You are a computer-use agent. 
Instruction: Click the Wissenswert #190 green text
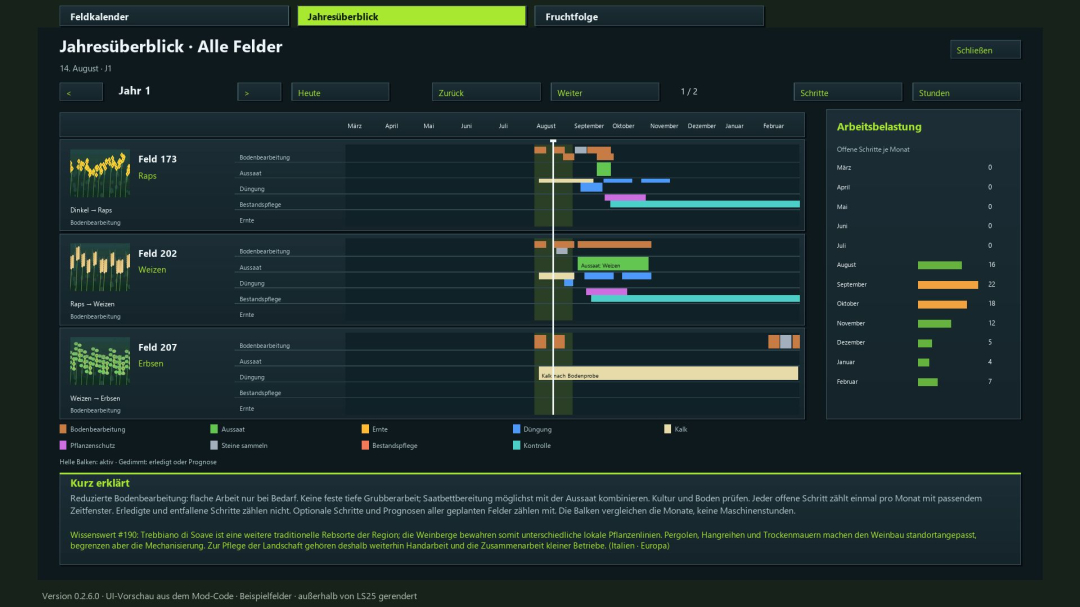523,540
